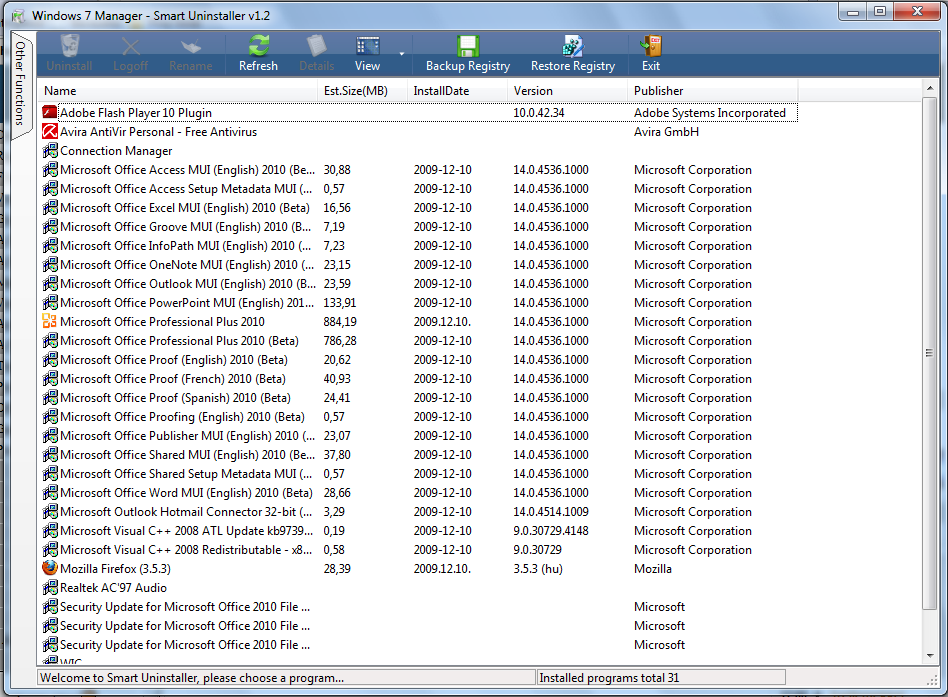
Task: Click version 3.5.3 (hu) cell
Action: (538, 568)
